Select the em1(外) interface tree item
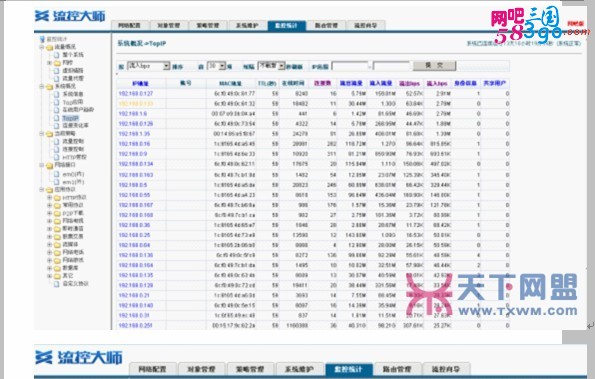 (73, 182)
